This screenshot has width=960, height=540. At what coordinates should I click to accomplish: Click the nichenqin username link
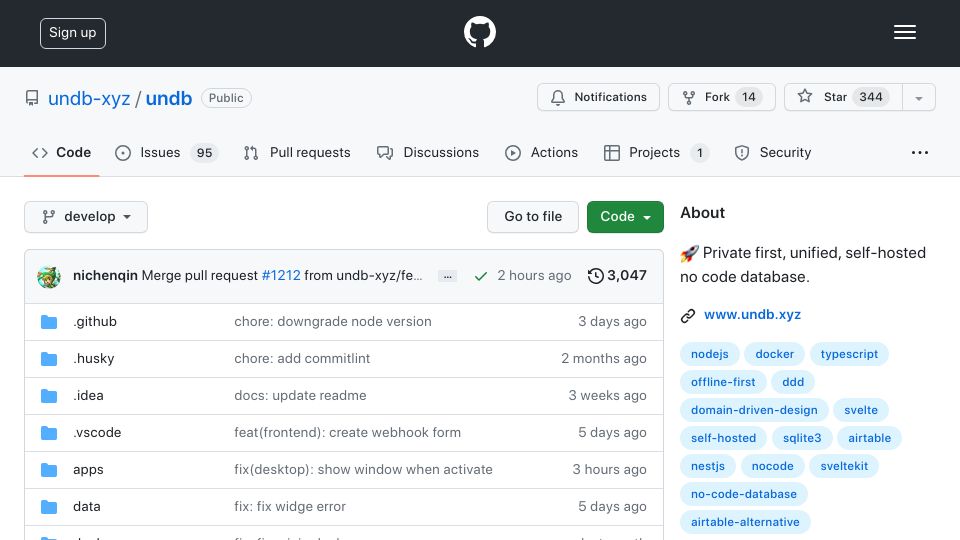(x=105, y=276)
